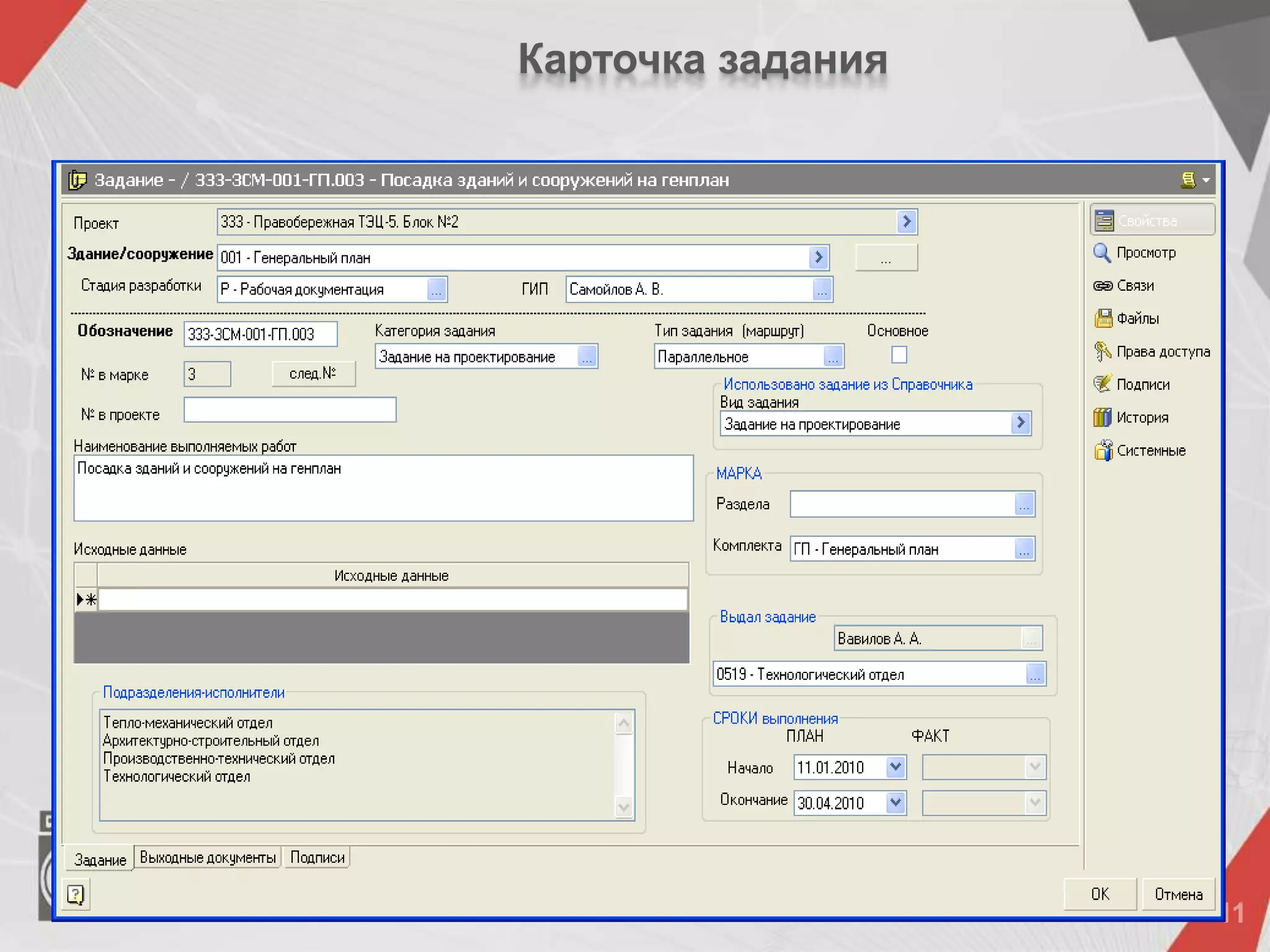Open the Раздела mark selector

[1024, 505]
